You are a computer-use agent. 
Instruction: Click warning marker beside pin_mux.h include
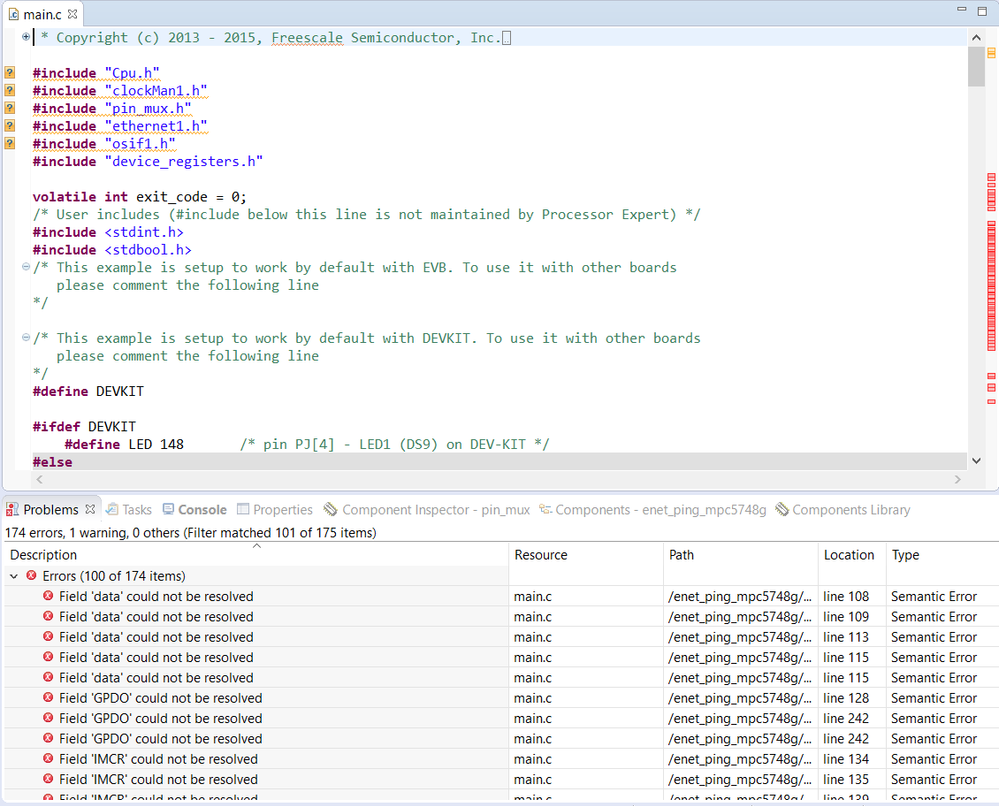pyautogui.click(x=10, y=108)
